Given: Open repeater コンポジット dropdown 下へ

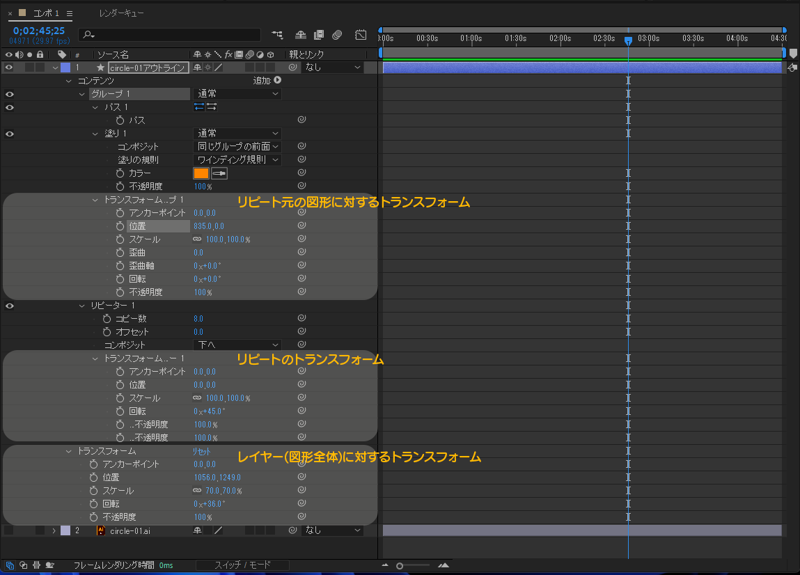Looking at the screenshot, I should click(x=238, y=345).
